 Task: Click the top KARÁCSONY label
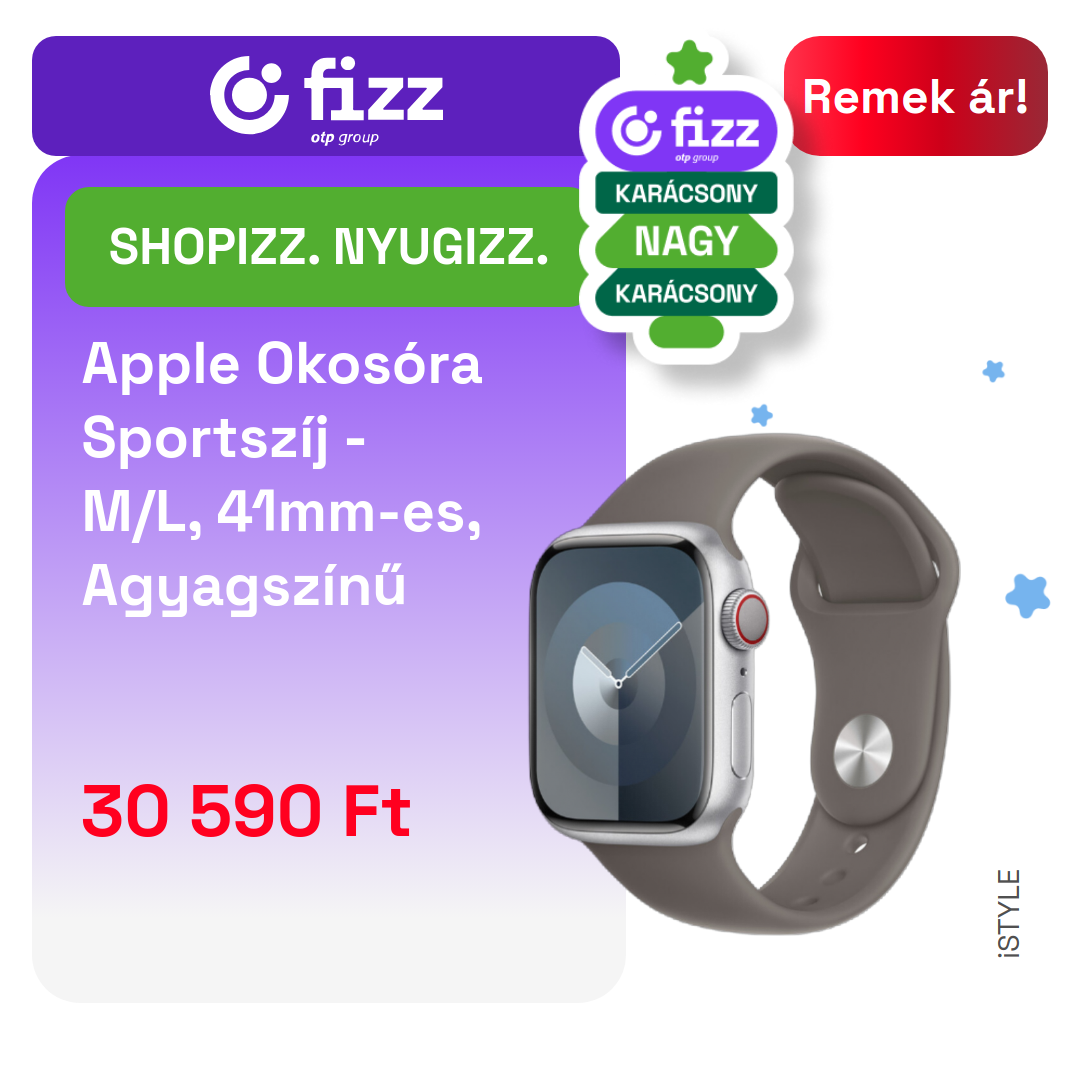click(x=686, y=193)
